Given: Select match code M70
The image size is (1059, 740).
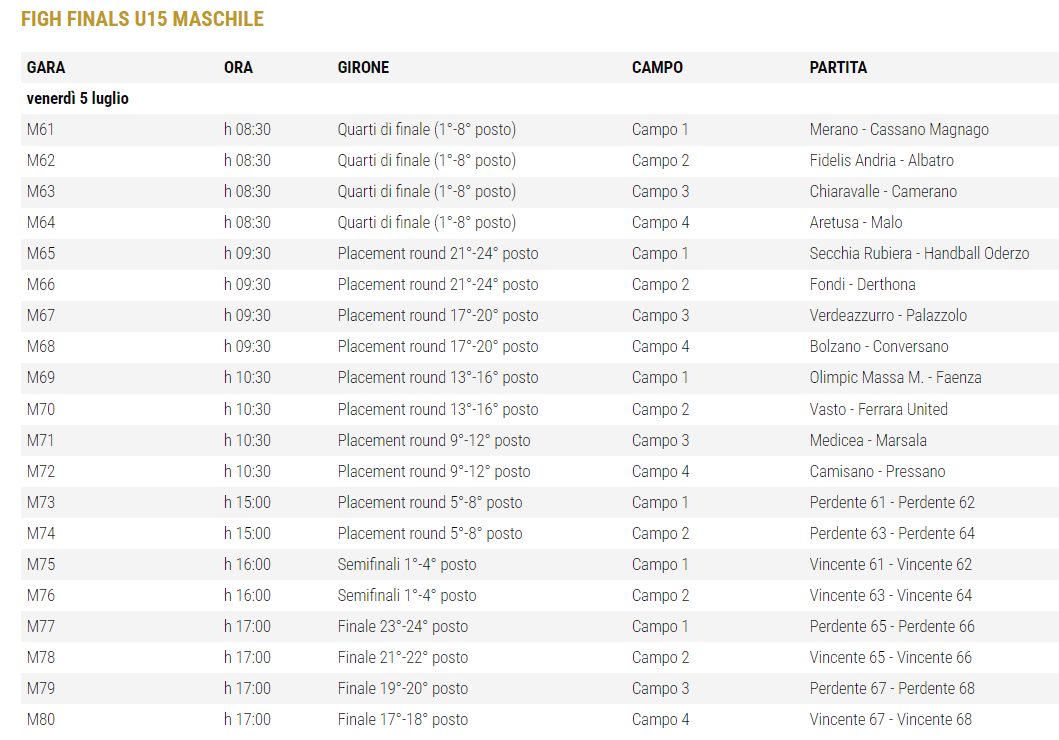Looking at the screenshot, I should click(41, 410).
